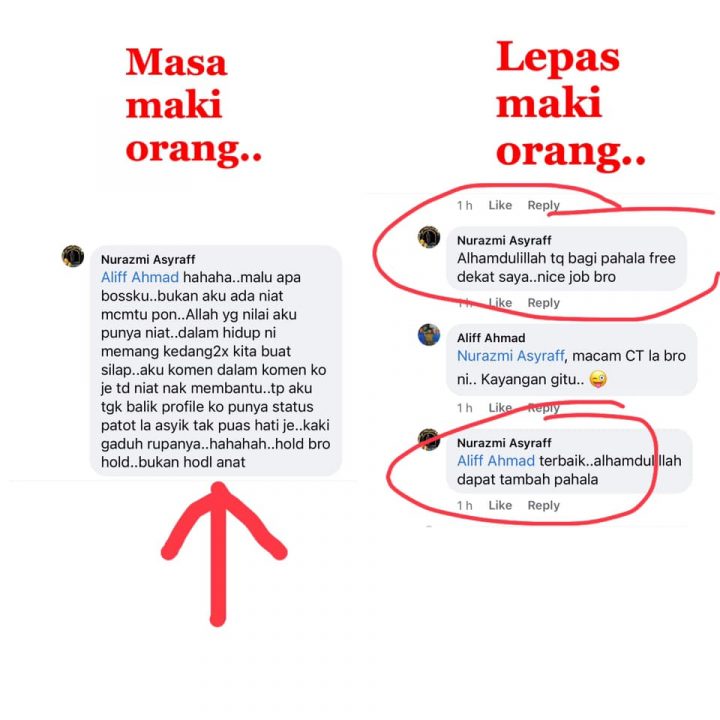720x720 pixels.
Task: Open Aliff Ahmad's profile picture
Action: pyautogui.click(x=429, y=335)
